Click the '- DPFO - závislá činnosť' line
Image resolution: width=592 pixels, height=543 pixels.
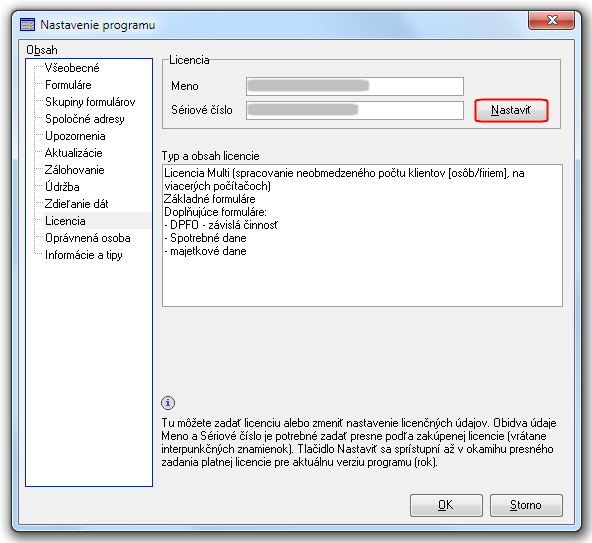[221, 225]
